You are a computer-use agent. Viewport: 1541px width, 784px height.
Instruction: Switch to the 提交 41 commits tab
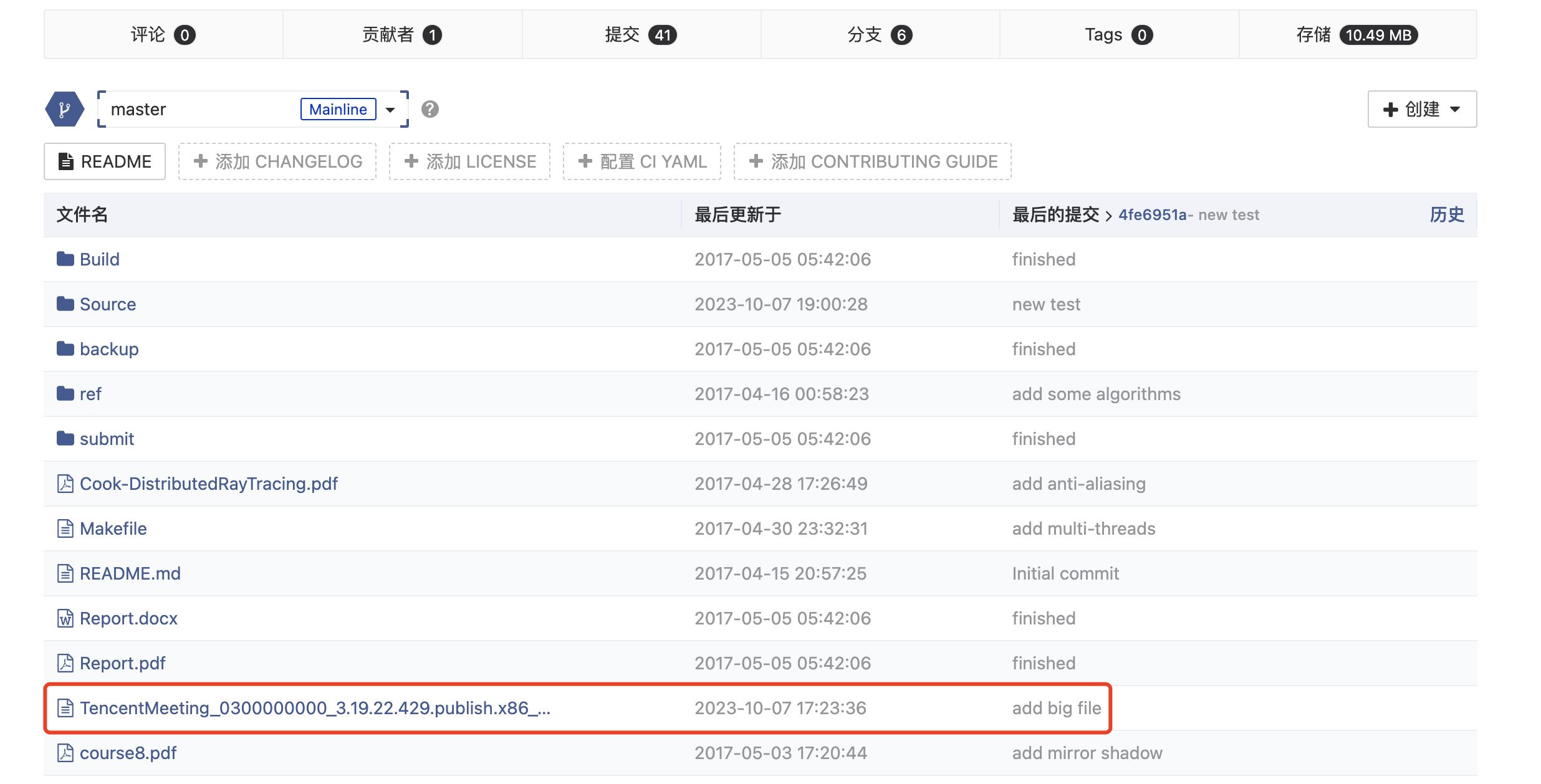tap(641, 35)
